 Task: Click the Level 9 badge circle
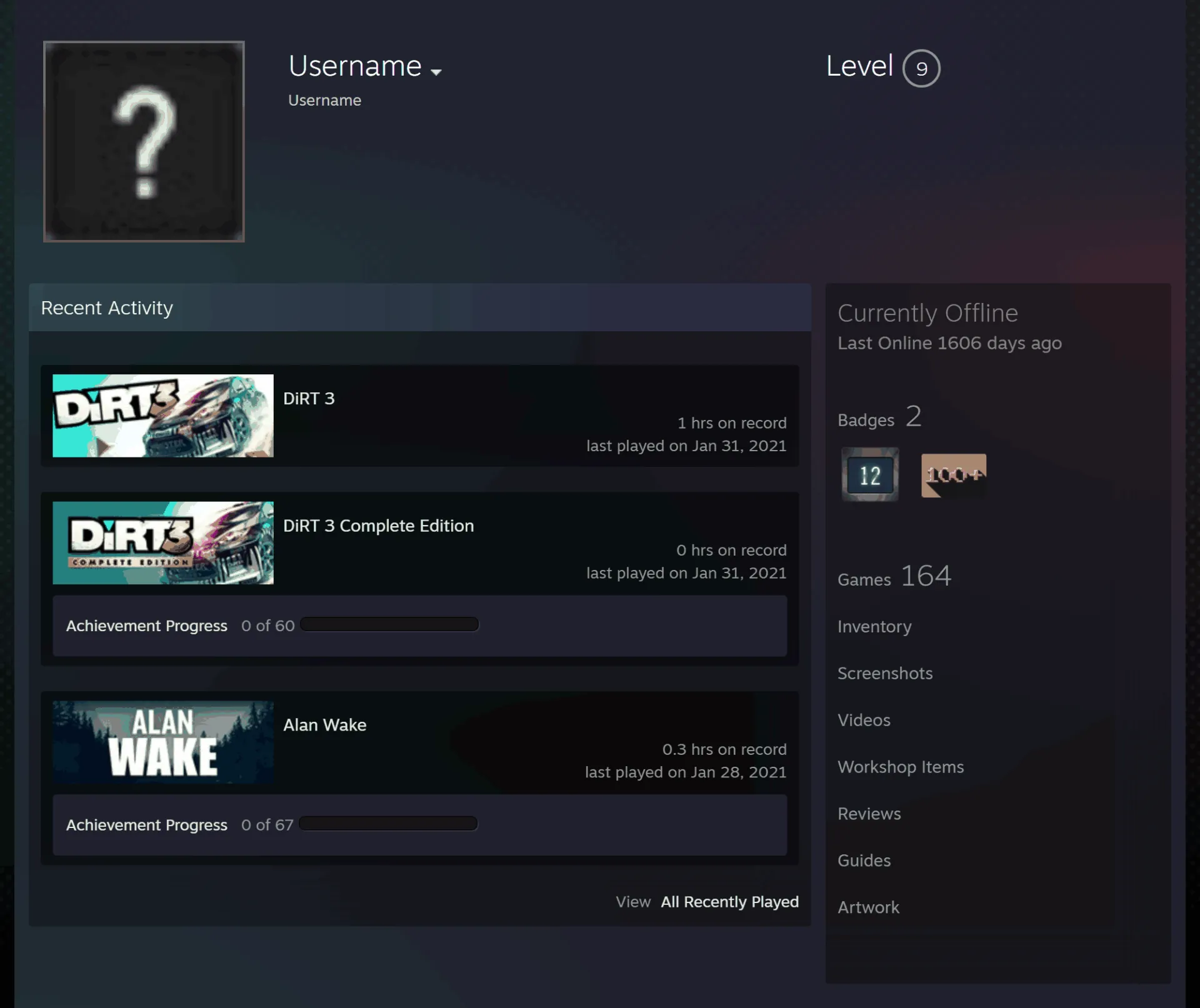921,68
